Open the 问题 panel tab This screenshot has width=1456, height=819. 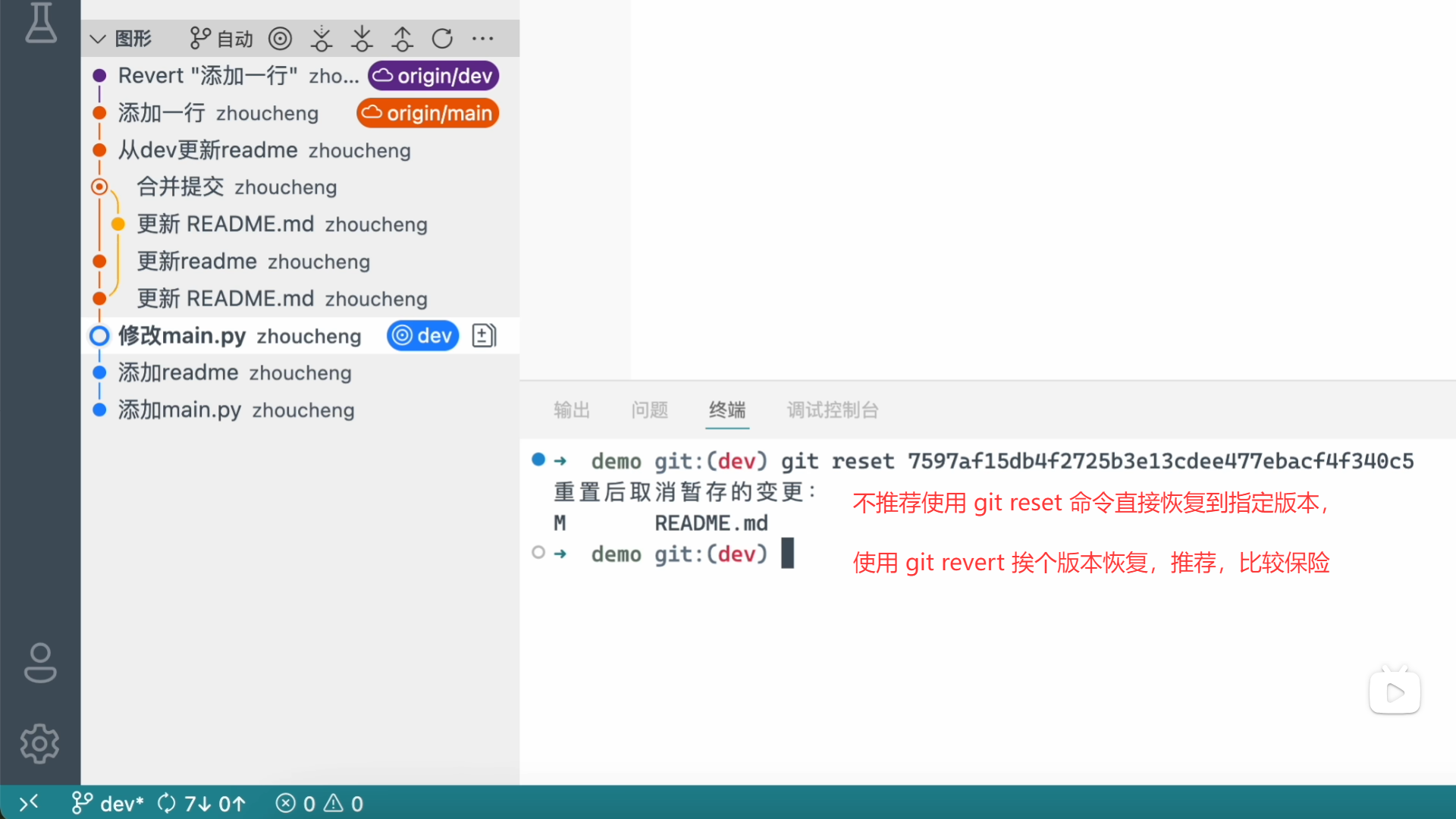point(649,410)
